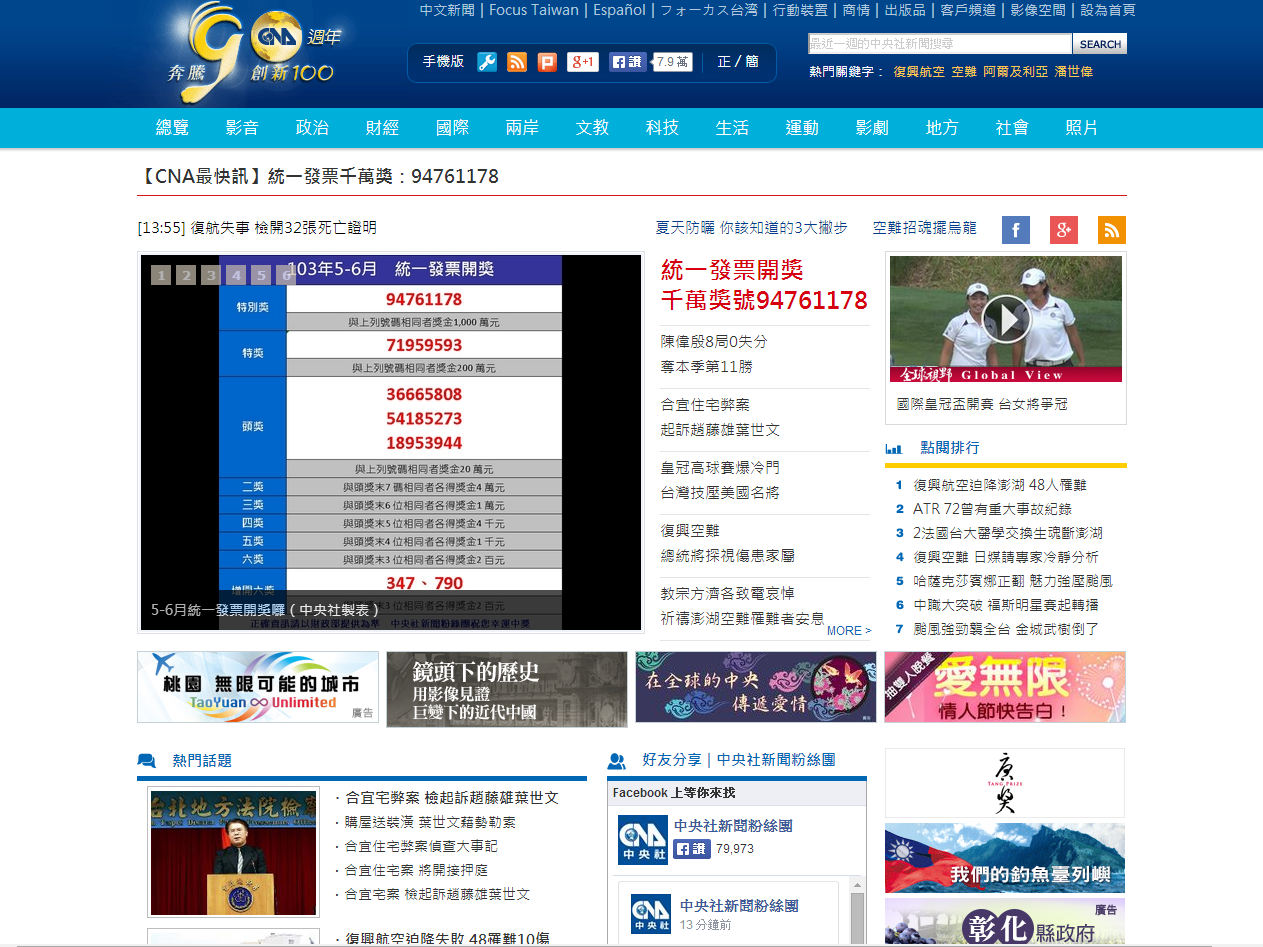The width and height of the screenshot is (1263, 947).
Task: Focus the news search input field
Action: pyautogui.click(x=940, y=44)
